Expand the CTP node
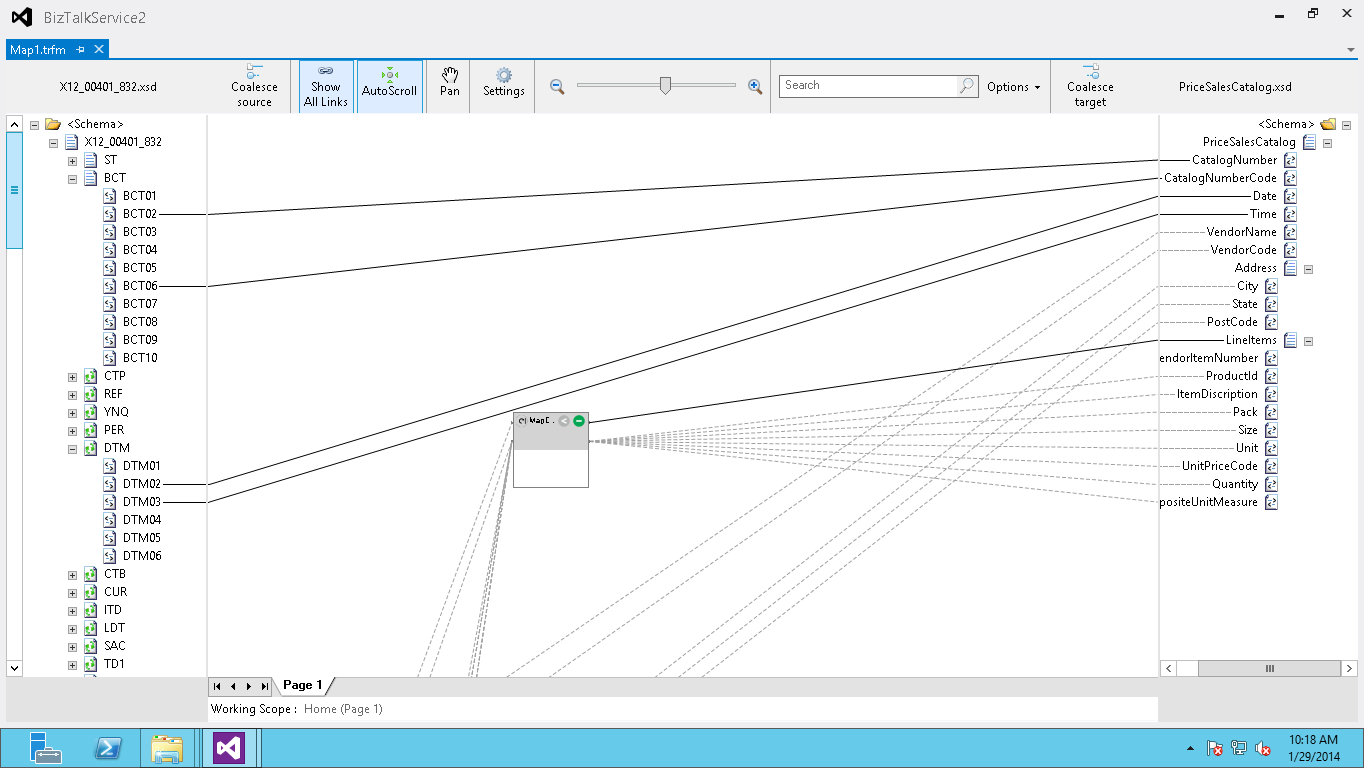 point(72,376)
